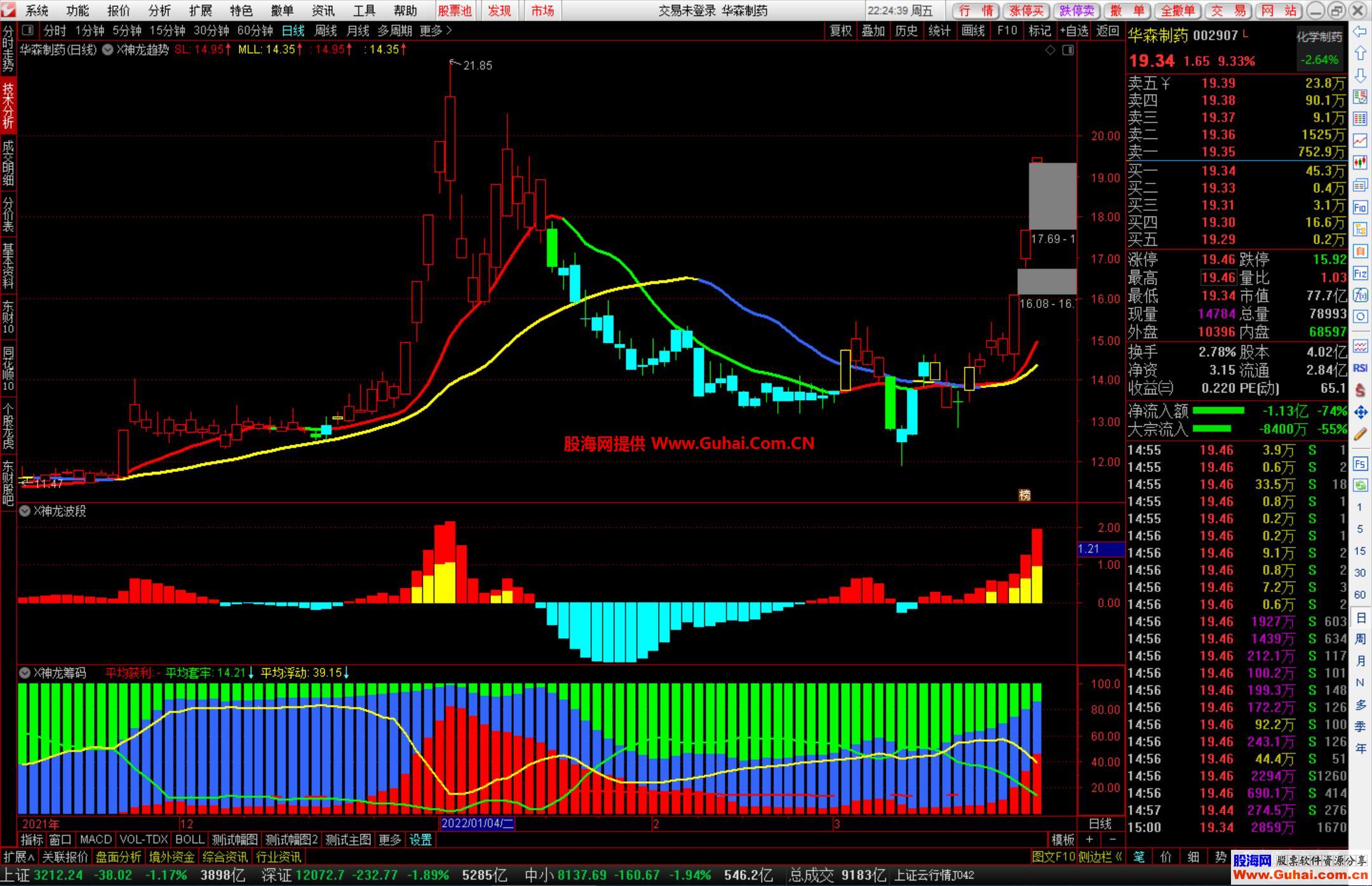Select the MACD indicator tab
Viewport: 1372px width, 886px height.
pyautogui.click(x=95, y=840)
